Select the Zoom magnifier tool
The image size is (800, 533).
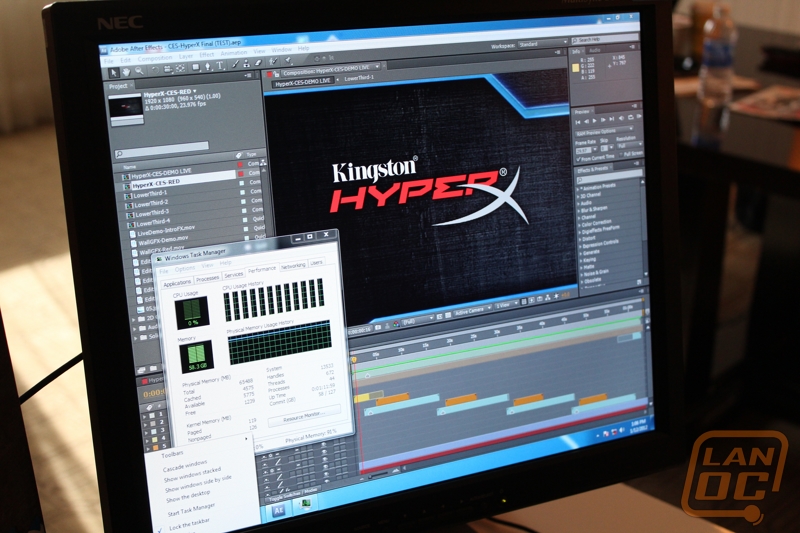139,71
